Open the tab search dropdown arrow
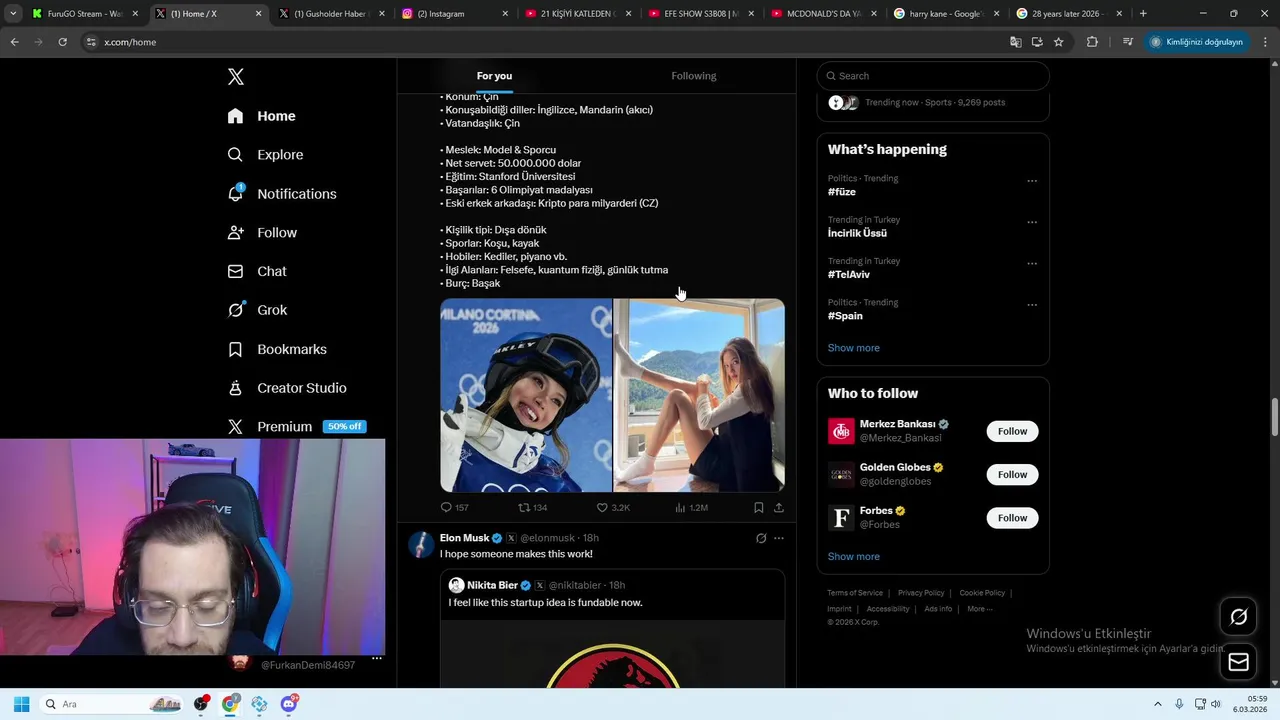Screen dimensions: 1280x720 [13, 14]
